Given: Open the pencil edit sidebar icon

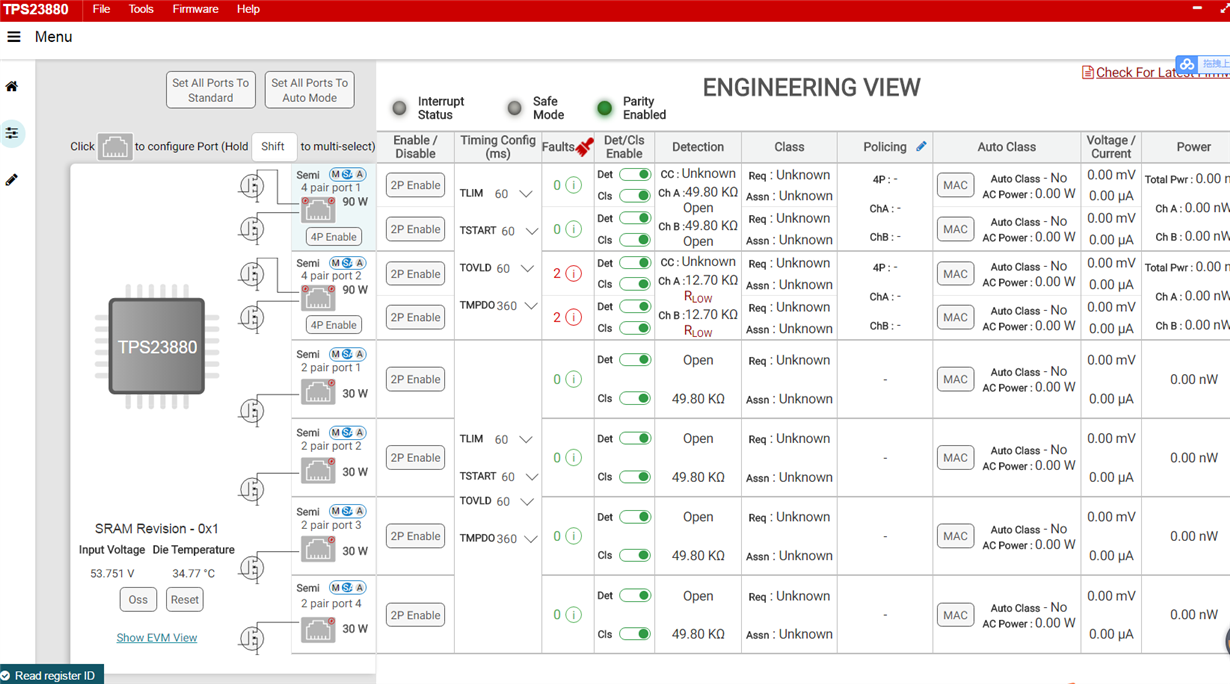Looking at the screenshot, I should click(x=12, y=180).
